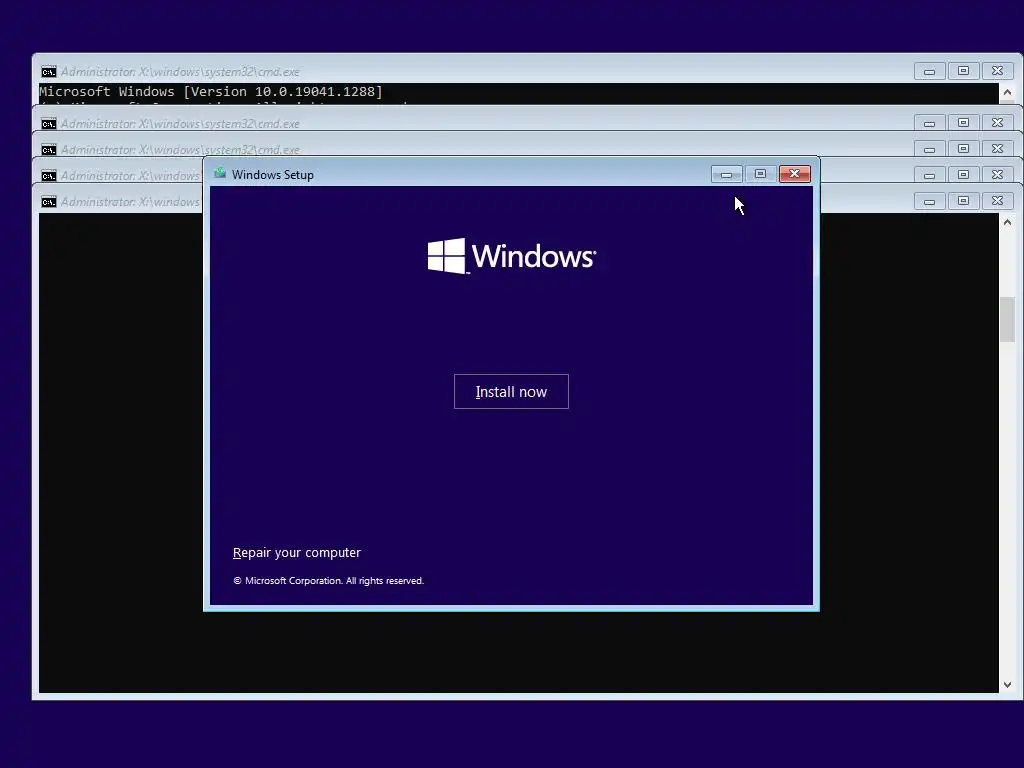Click cmd icon of frontmost blank cmd window
This screenshot has width=1024, height=768.
[x=48, y=202]
